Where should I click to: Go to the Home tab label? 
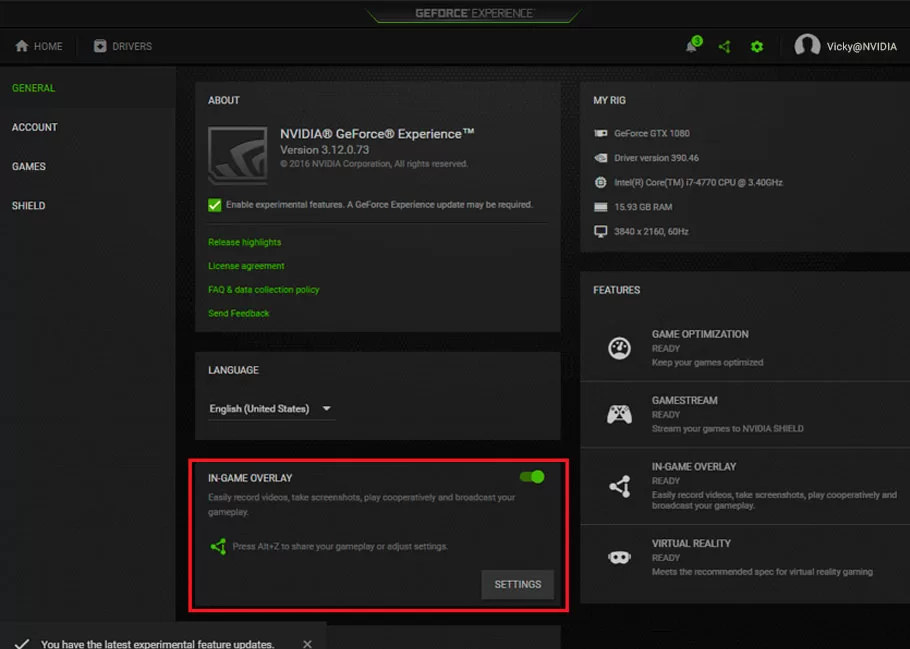tap(48, 46)
